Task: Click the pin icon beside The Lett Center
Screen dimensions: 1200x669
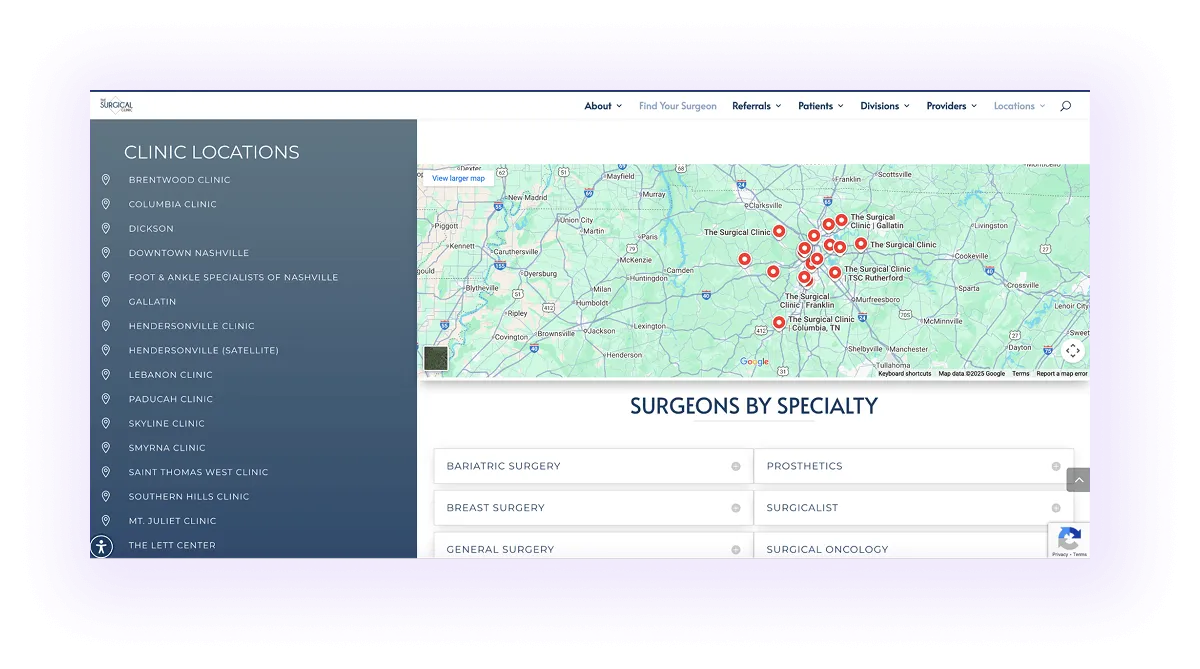Action: tap(107, 545)
